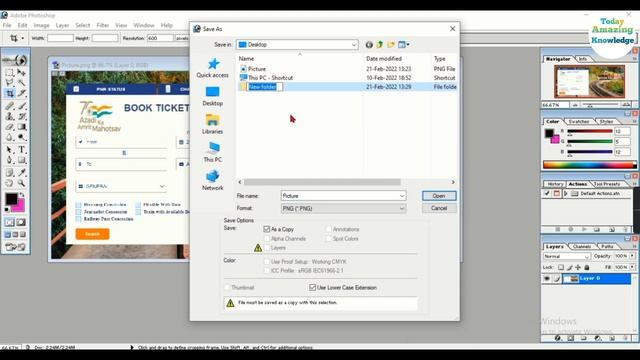Open the Filter menu
Viewport: 640px width, 360px height.
click(102, 25)
